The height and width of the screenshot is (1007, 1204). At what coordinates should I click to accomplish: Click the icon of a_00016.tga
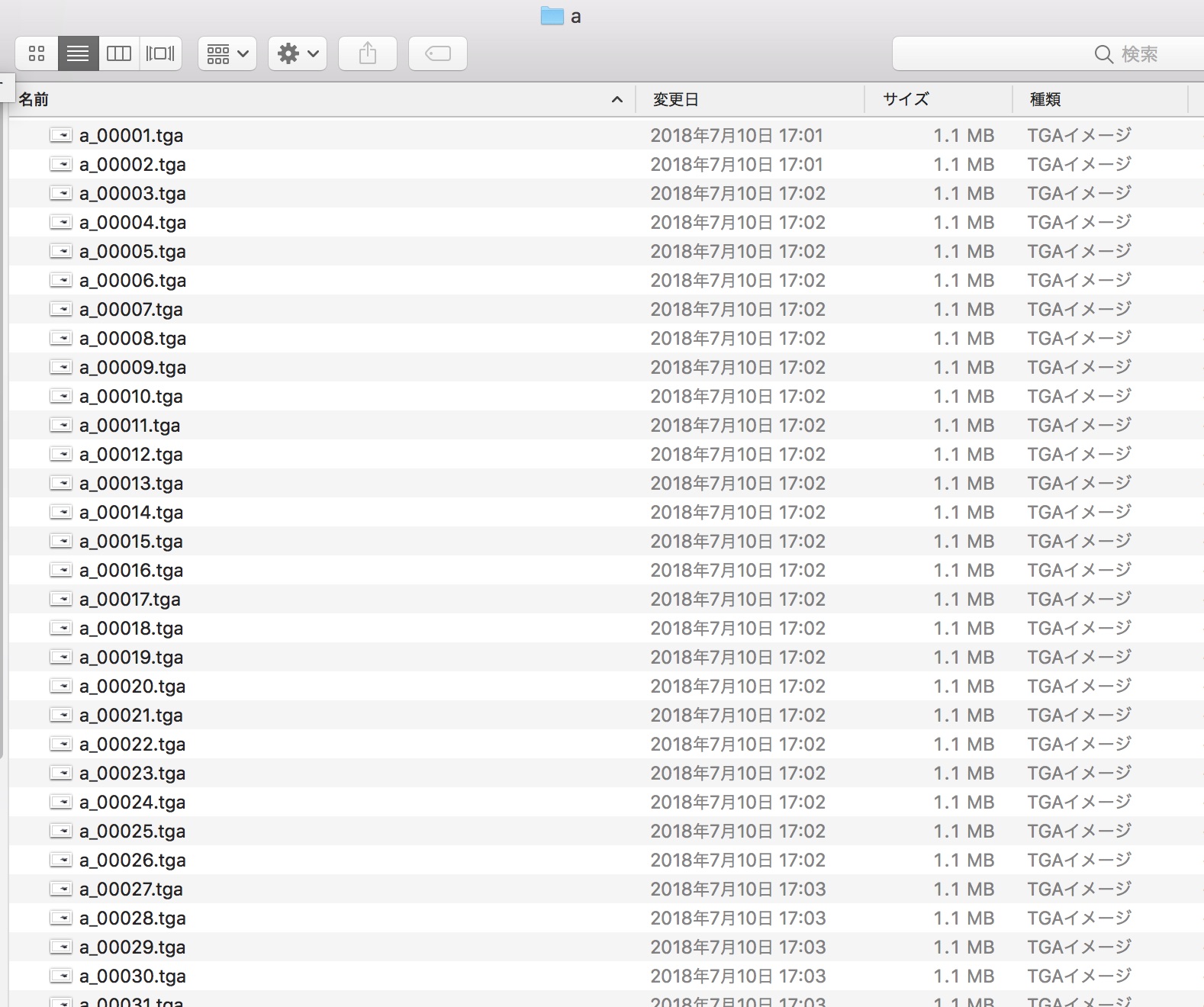(61, 570)
